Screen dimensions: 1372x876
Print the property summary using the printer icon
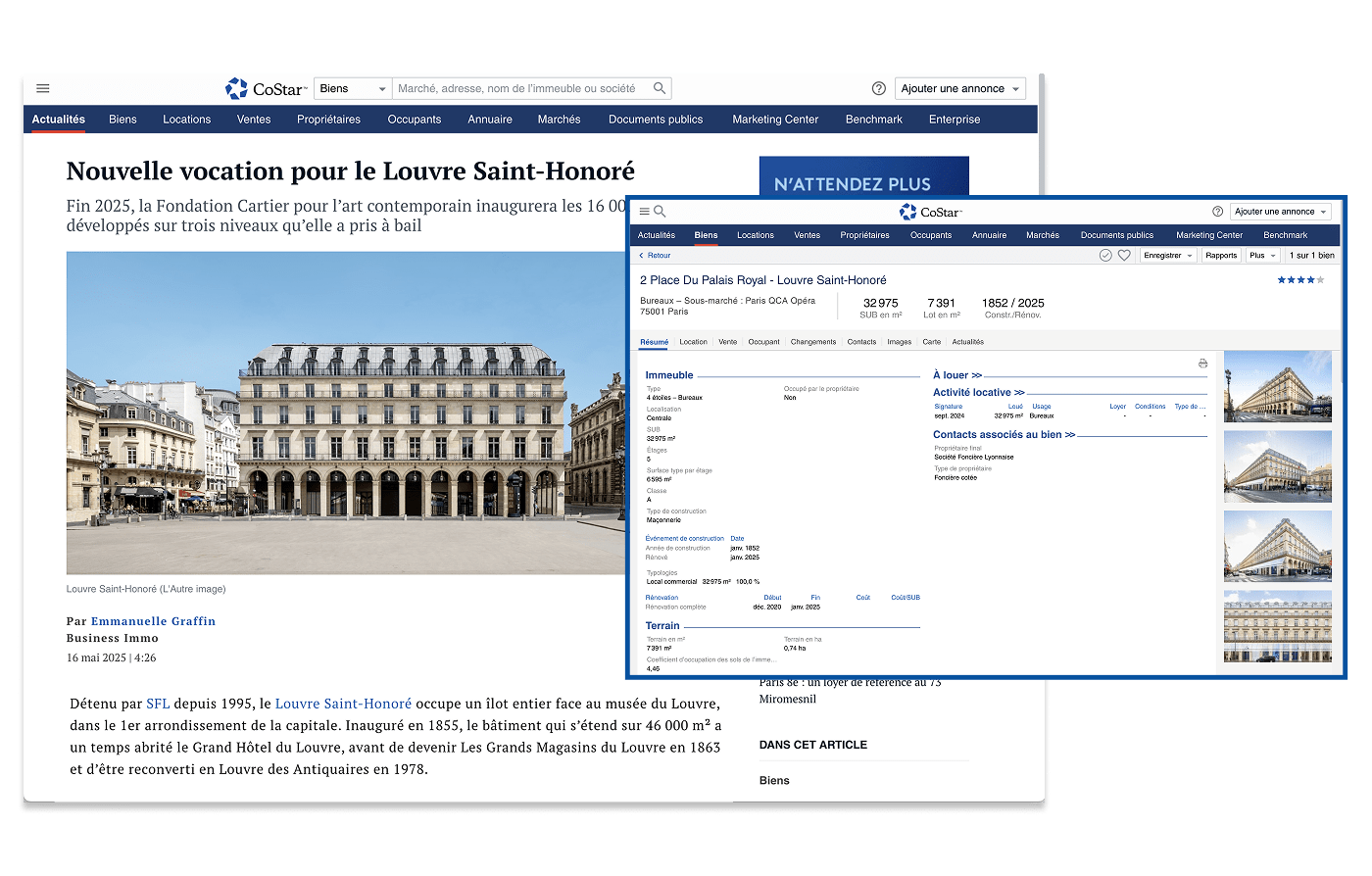coord(1202,364)
